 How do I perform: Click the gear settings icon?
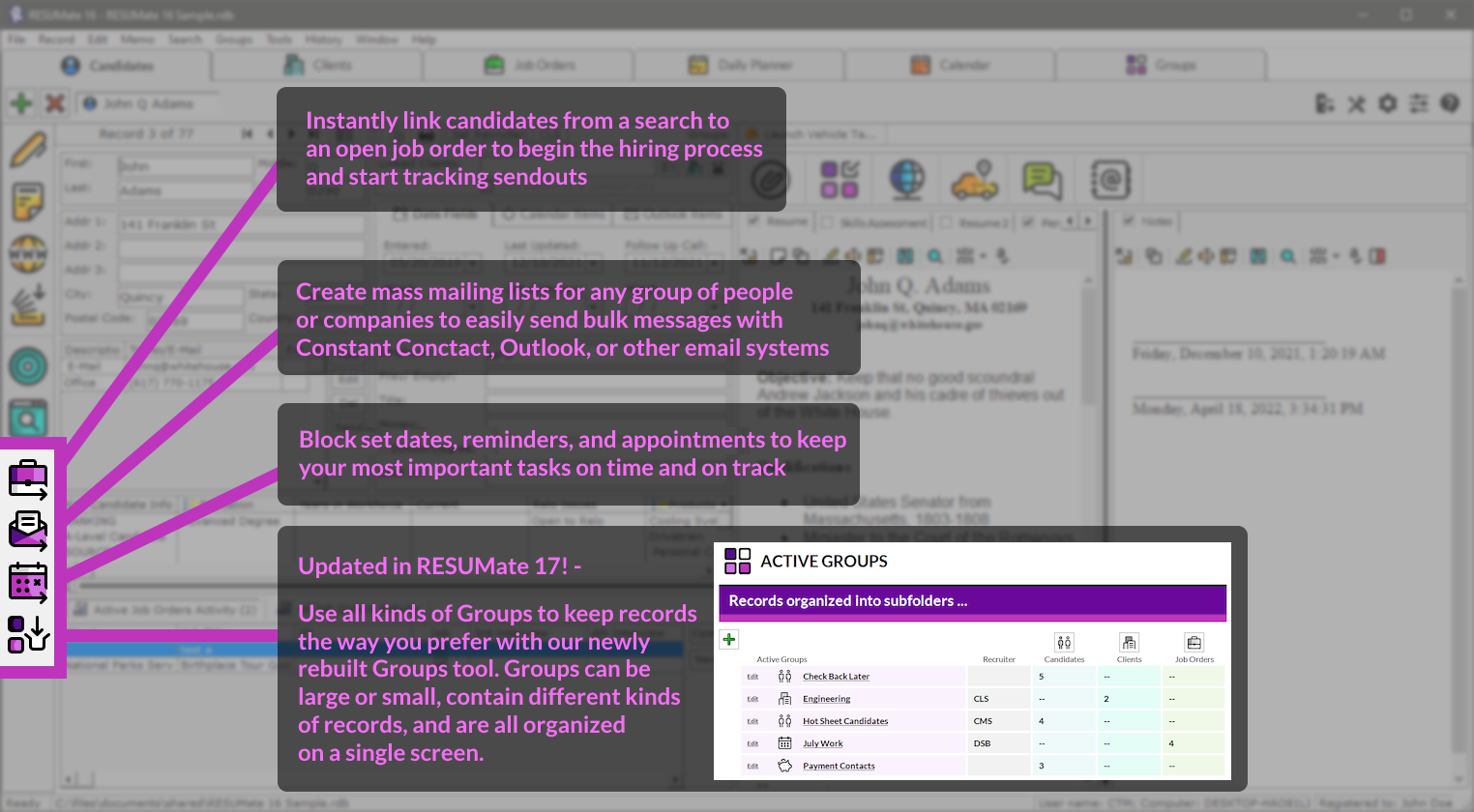(1388, 103)
